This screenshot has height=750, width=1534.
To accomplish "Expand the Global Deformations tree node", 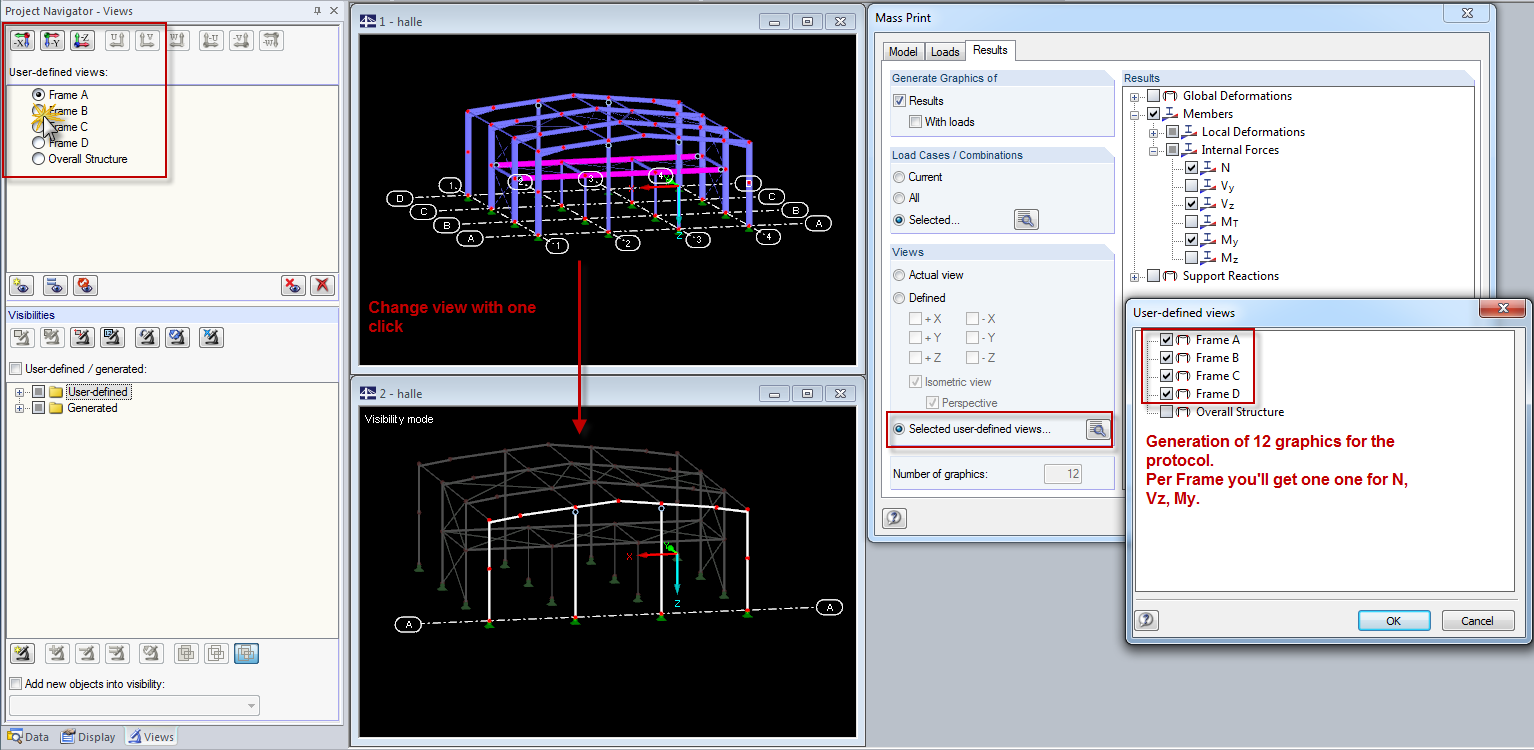I will pyautogui.click(x=1135, y=96).
